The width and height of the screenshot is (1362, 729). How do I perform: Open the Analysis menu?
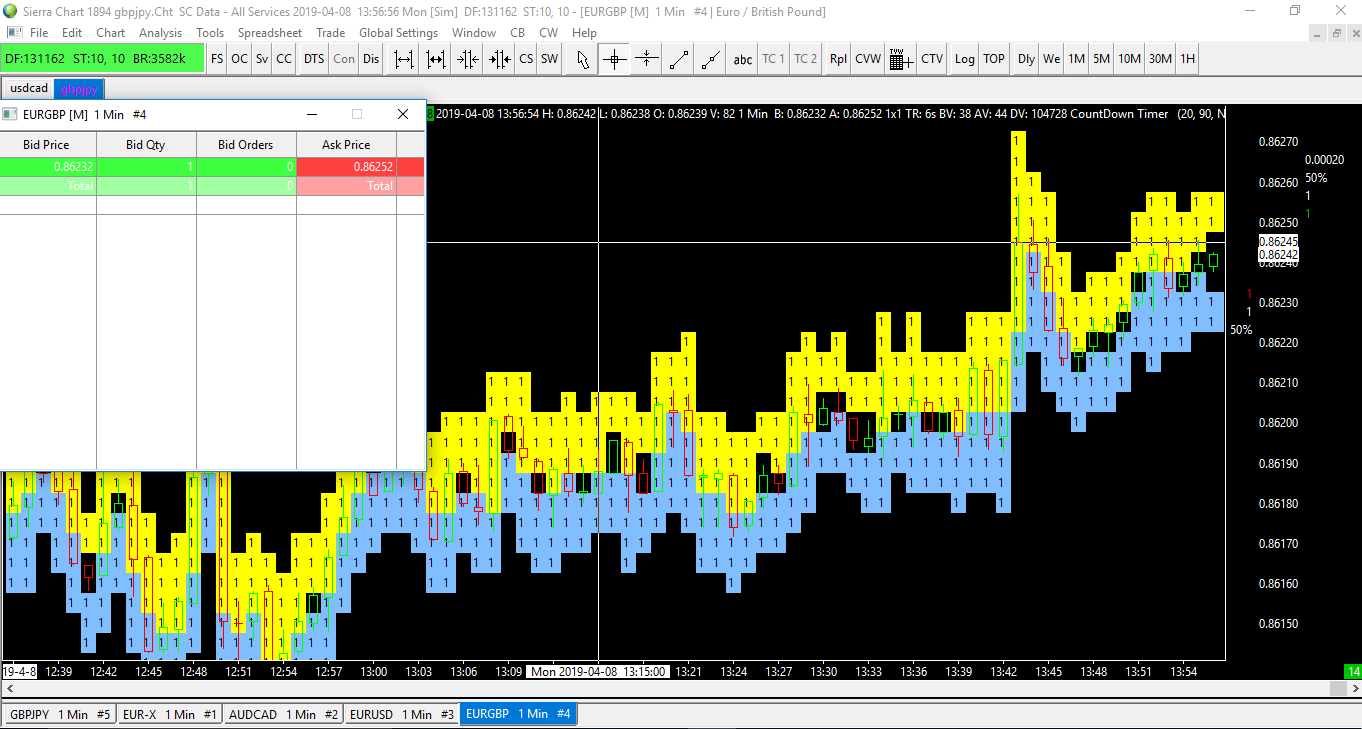(160, 33)
